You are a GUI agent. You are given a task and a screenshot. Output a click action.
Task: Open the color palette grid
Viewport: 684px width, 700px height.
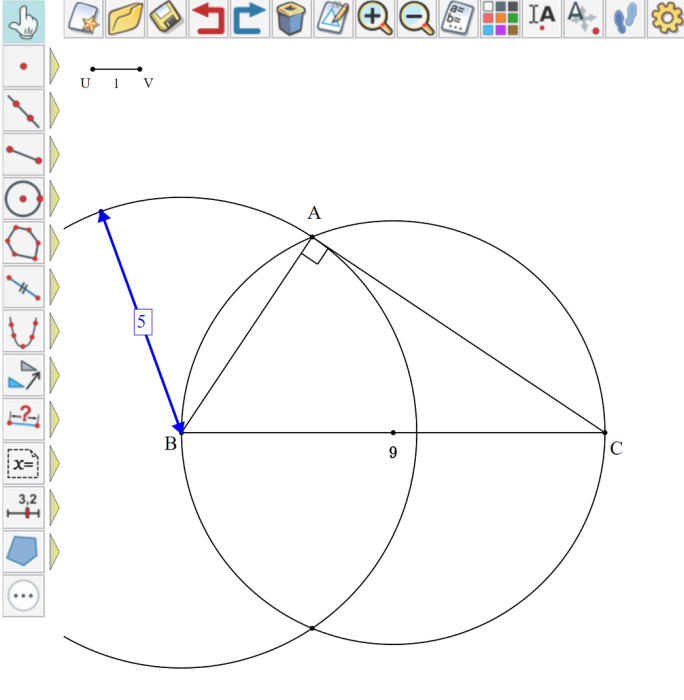500,19
